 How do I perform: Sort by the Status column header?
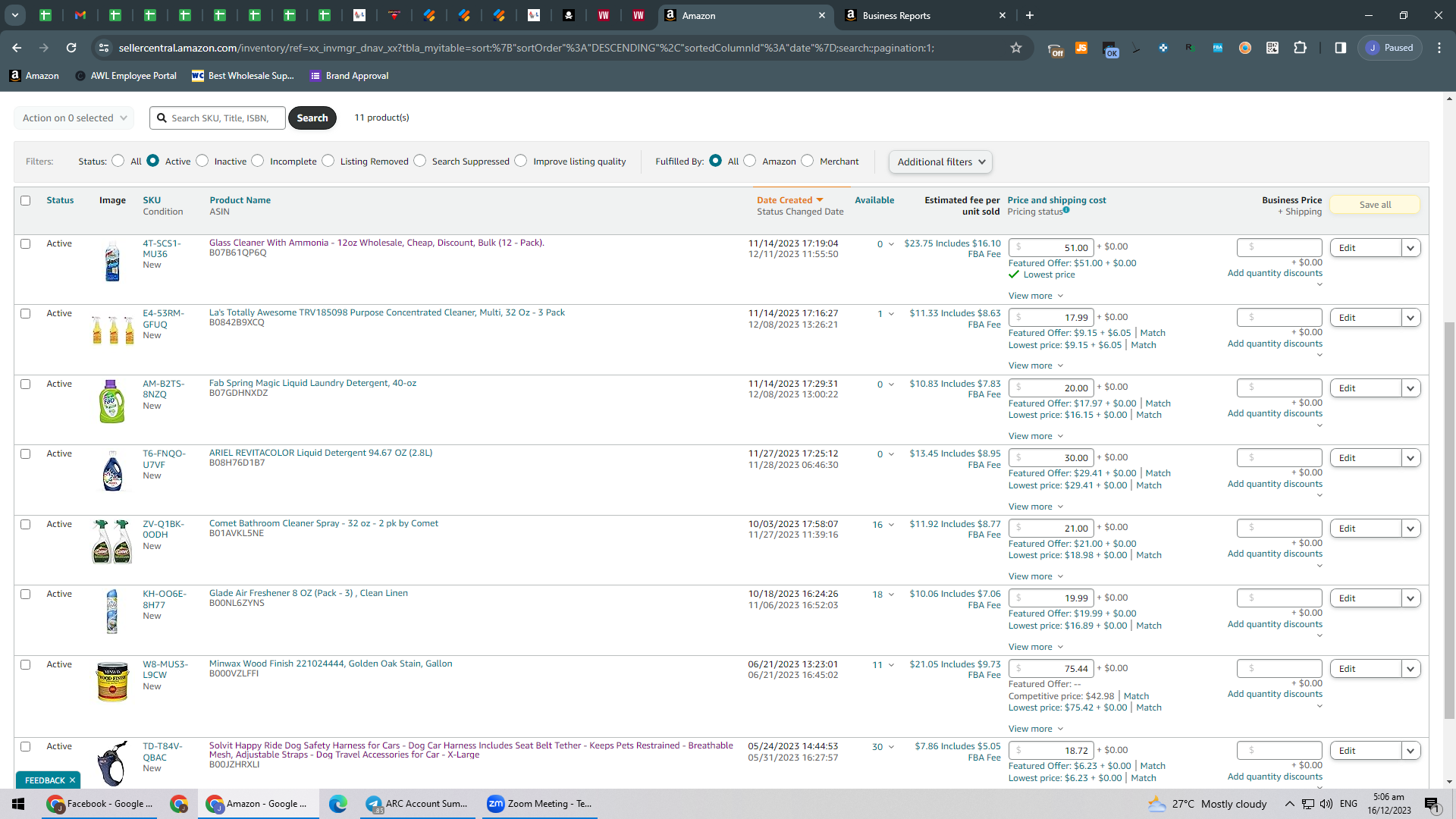(60, 200)
